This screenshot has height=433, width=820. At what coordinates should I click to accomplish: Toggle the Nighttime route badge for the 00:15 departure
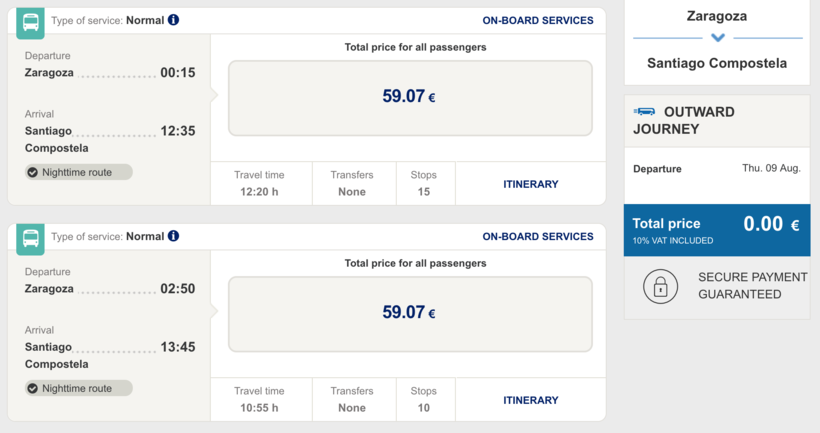[79, 172]
